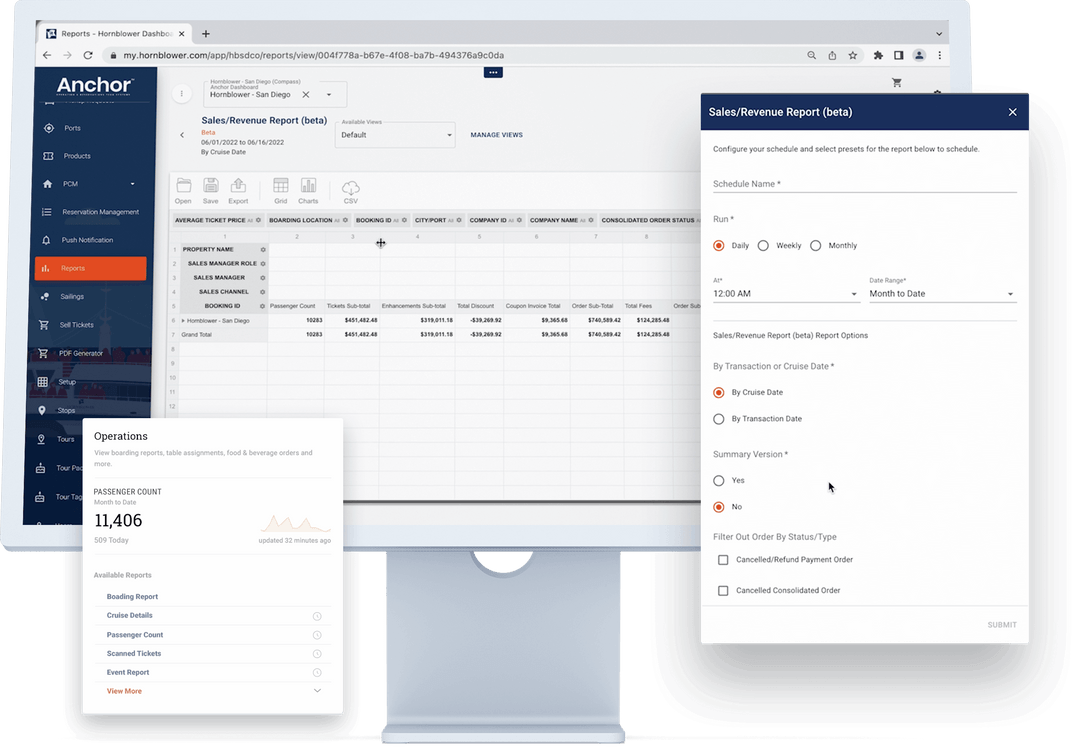Click MANAGE VIEWS link
The height and width of the screenshot is (747, 1080).
[496, 134]
